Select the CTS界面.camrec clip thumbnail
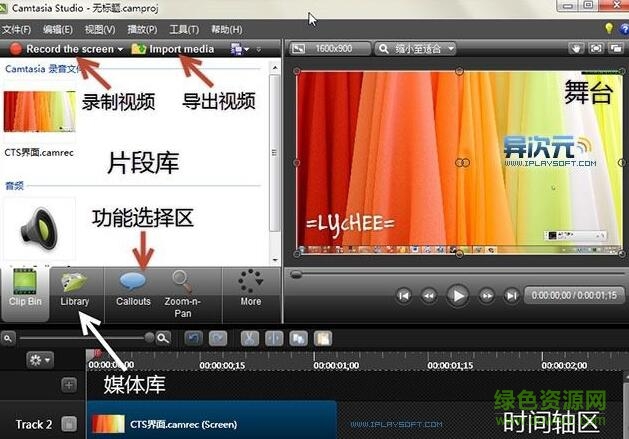629x439 pixels. click(40, 111)
